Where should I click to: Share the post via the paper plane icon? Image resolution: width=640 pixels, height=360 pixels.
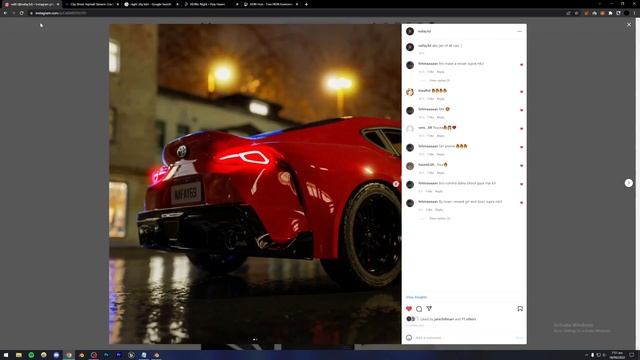pyautogui.click(x=429, y=309)
